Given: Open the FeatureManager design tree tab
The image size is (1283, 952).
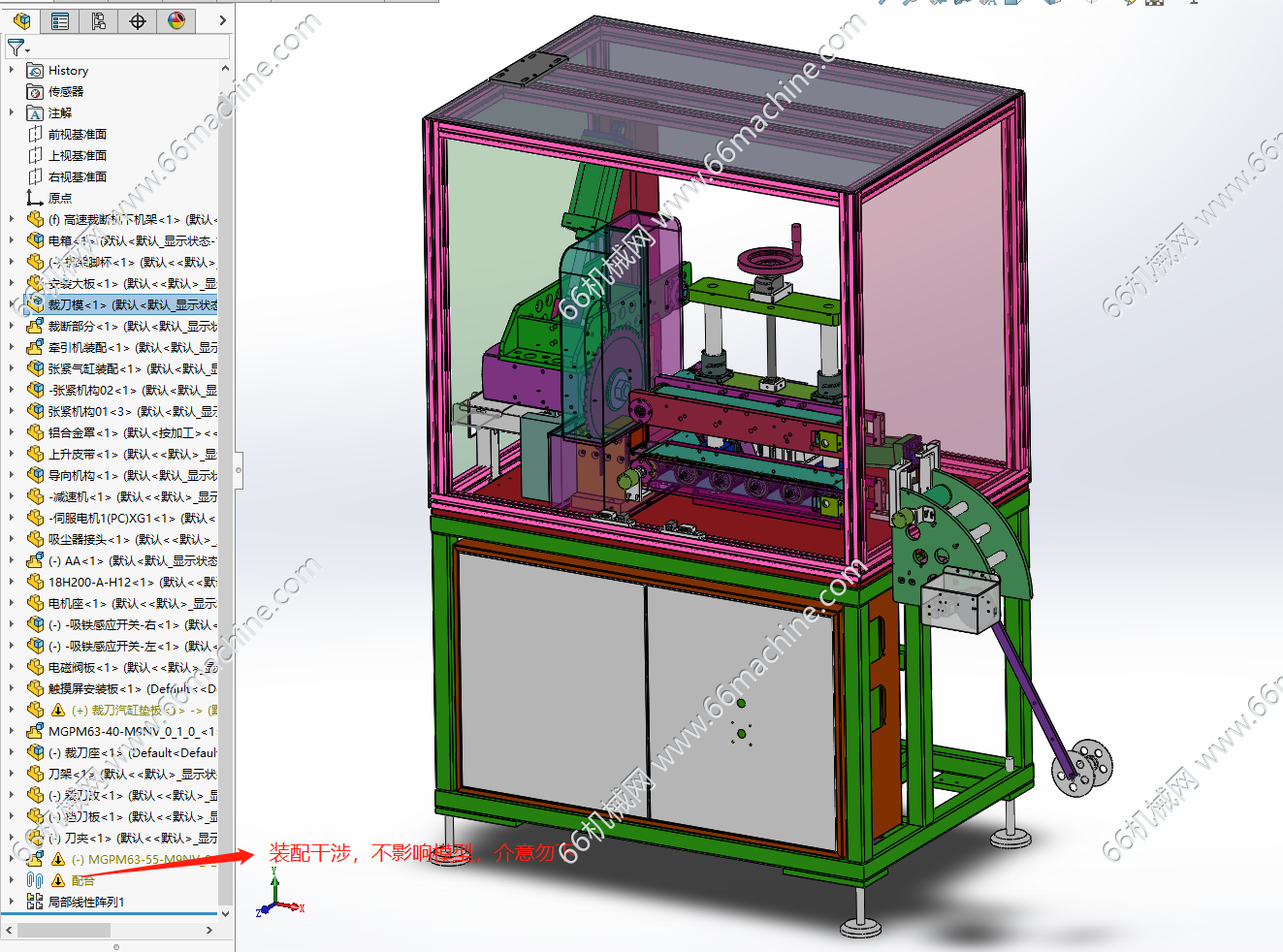Looking at the screenshot, I should coord(21,20).
